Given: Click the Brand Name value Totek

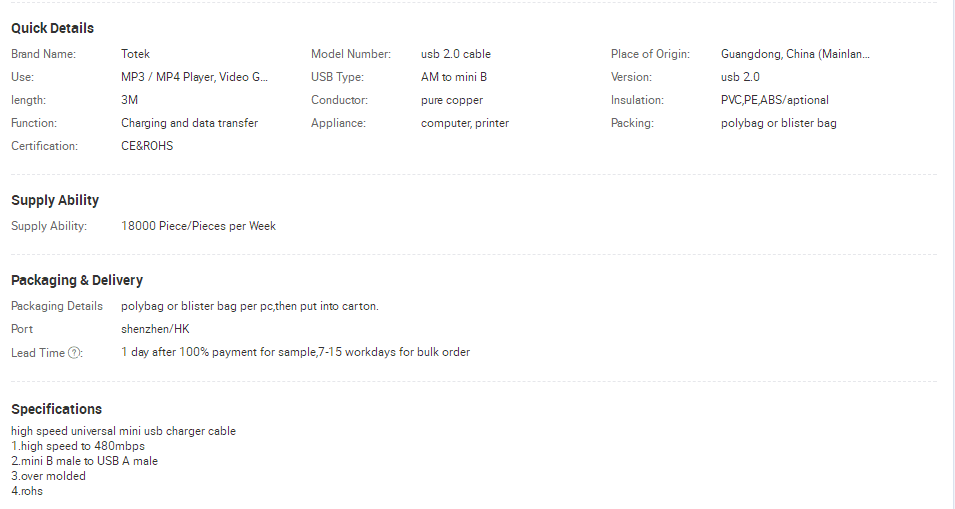Looking at the screenshot, I should 135,54.
